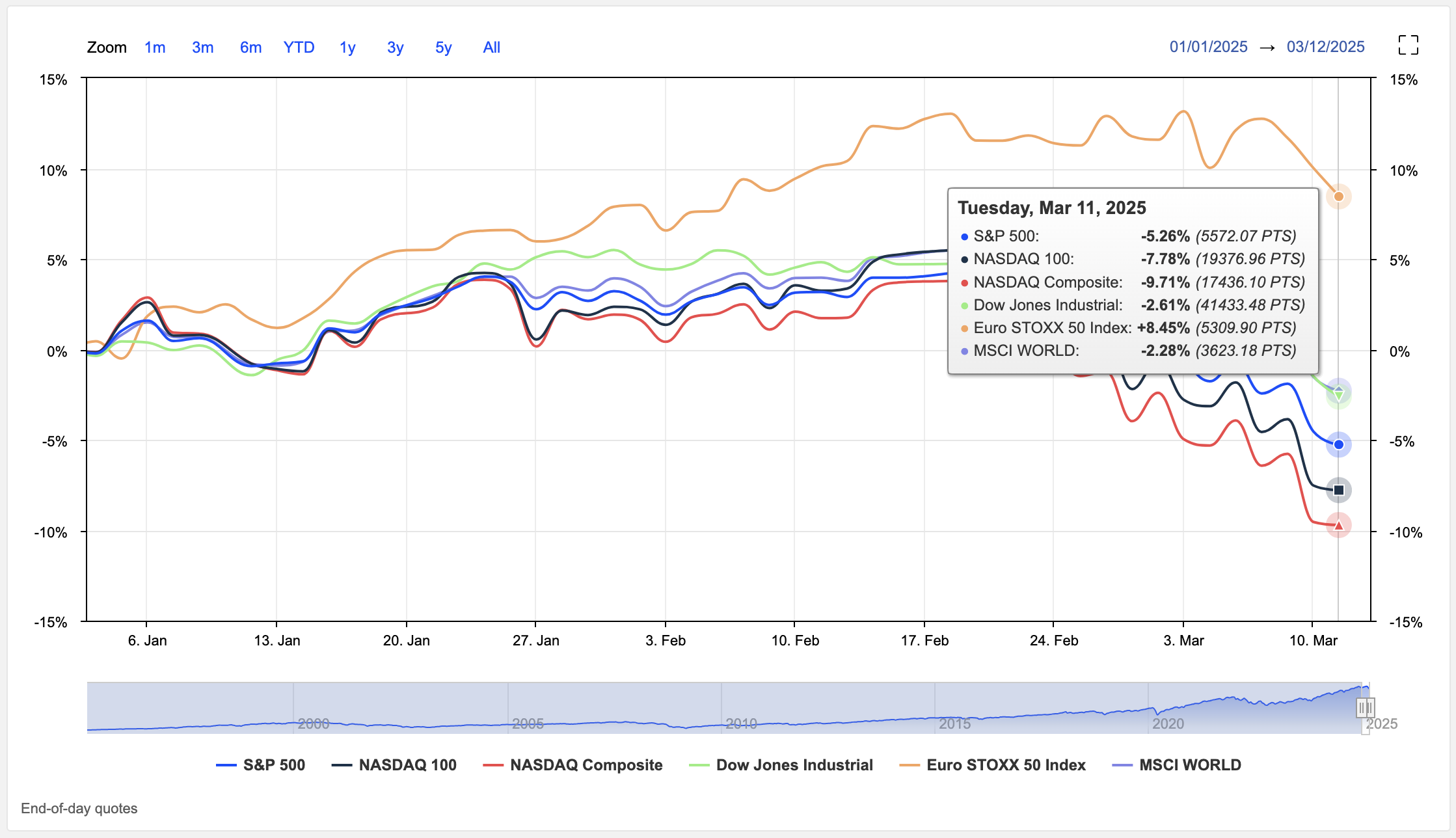Select the S&P 500 blue data point
This screenshot has width=1456, height=838.
[1338, 444]
